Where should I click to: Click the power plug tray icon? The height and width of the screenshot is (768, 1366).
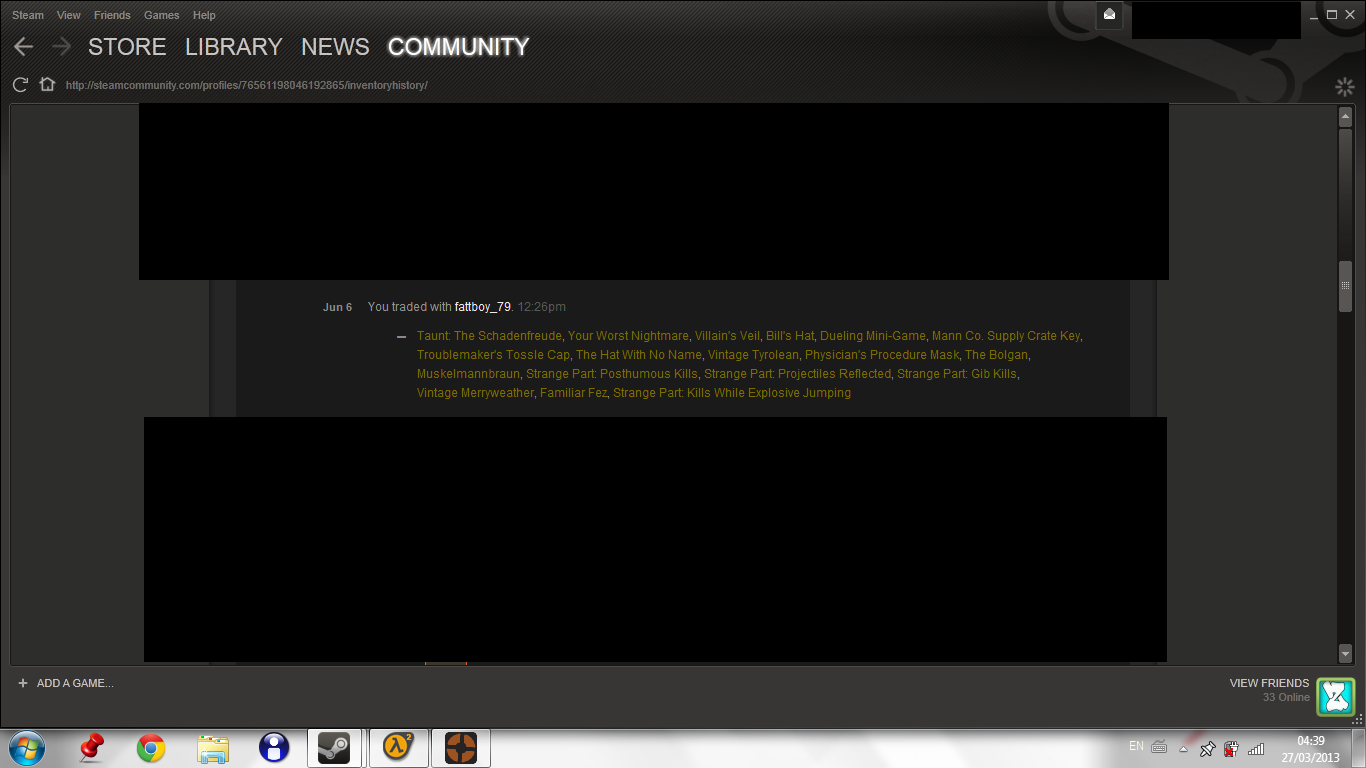point(1231,748)
